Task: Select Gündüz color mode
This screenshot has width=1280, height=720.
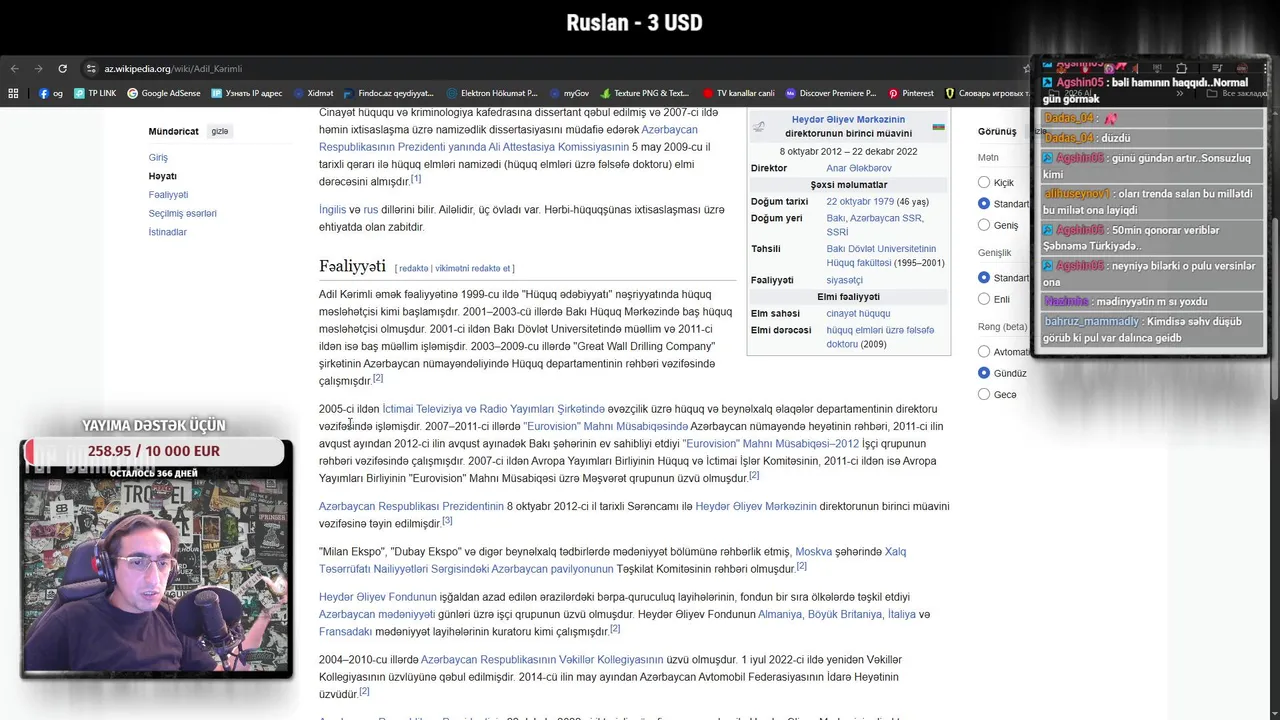Action: [984, 373]
